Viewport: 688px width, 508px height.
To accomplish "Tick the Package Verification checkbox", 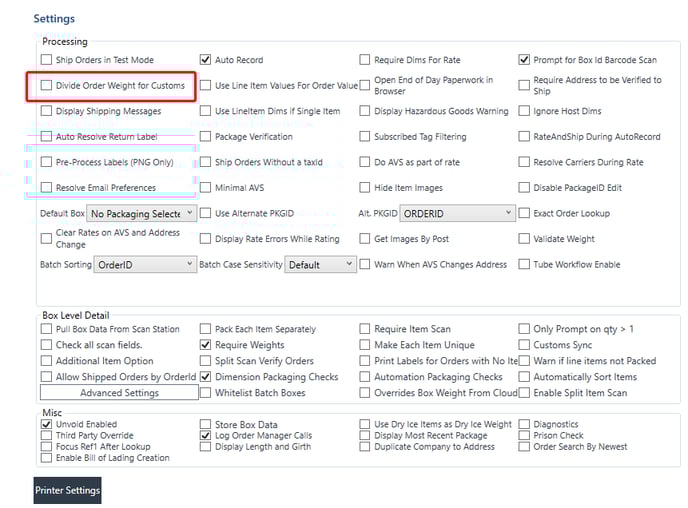I will (x=206, y=136).
